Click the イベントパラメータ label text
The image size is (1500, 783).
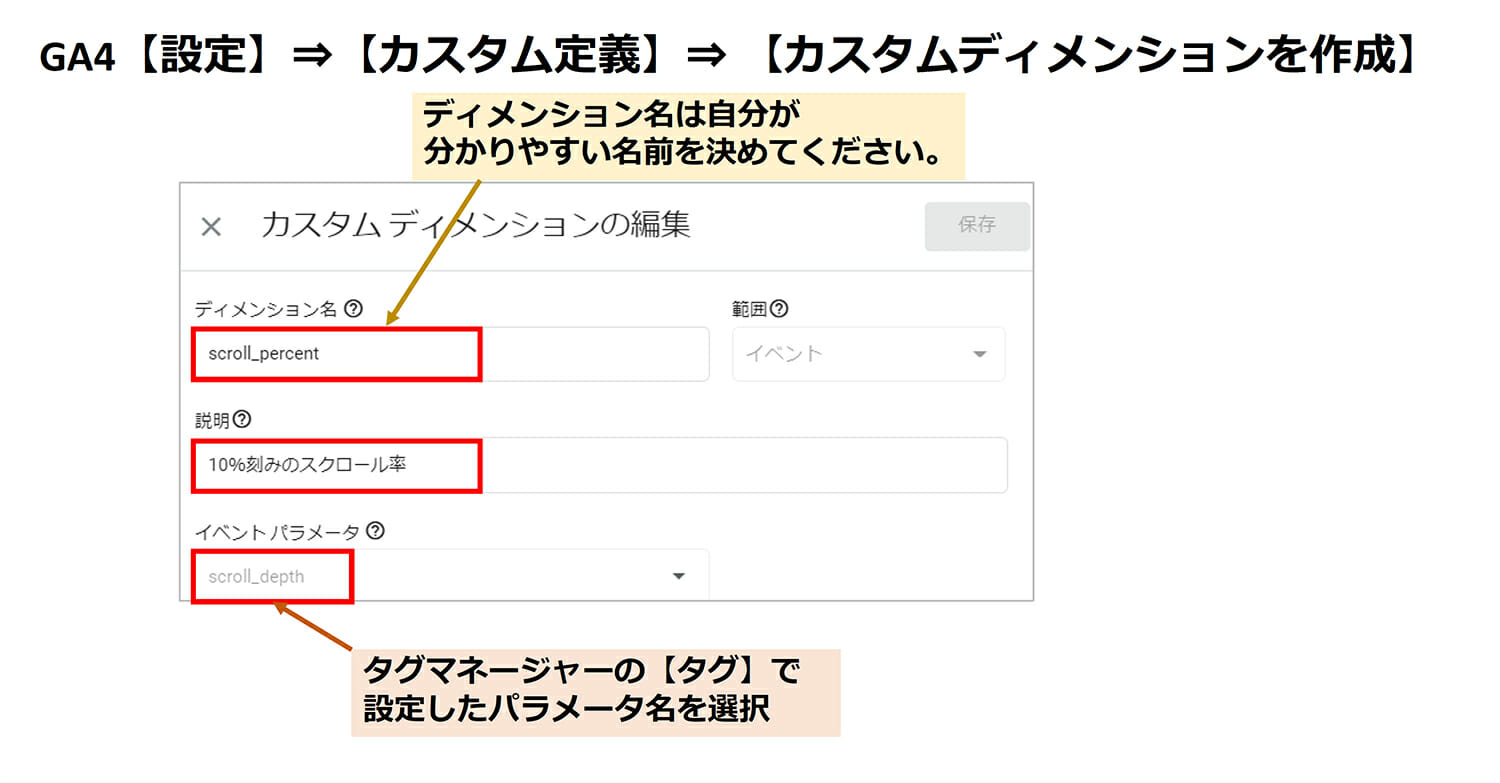pyautogui.click(x=277, y=531)
